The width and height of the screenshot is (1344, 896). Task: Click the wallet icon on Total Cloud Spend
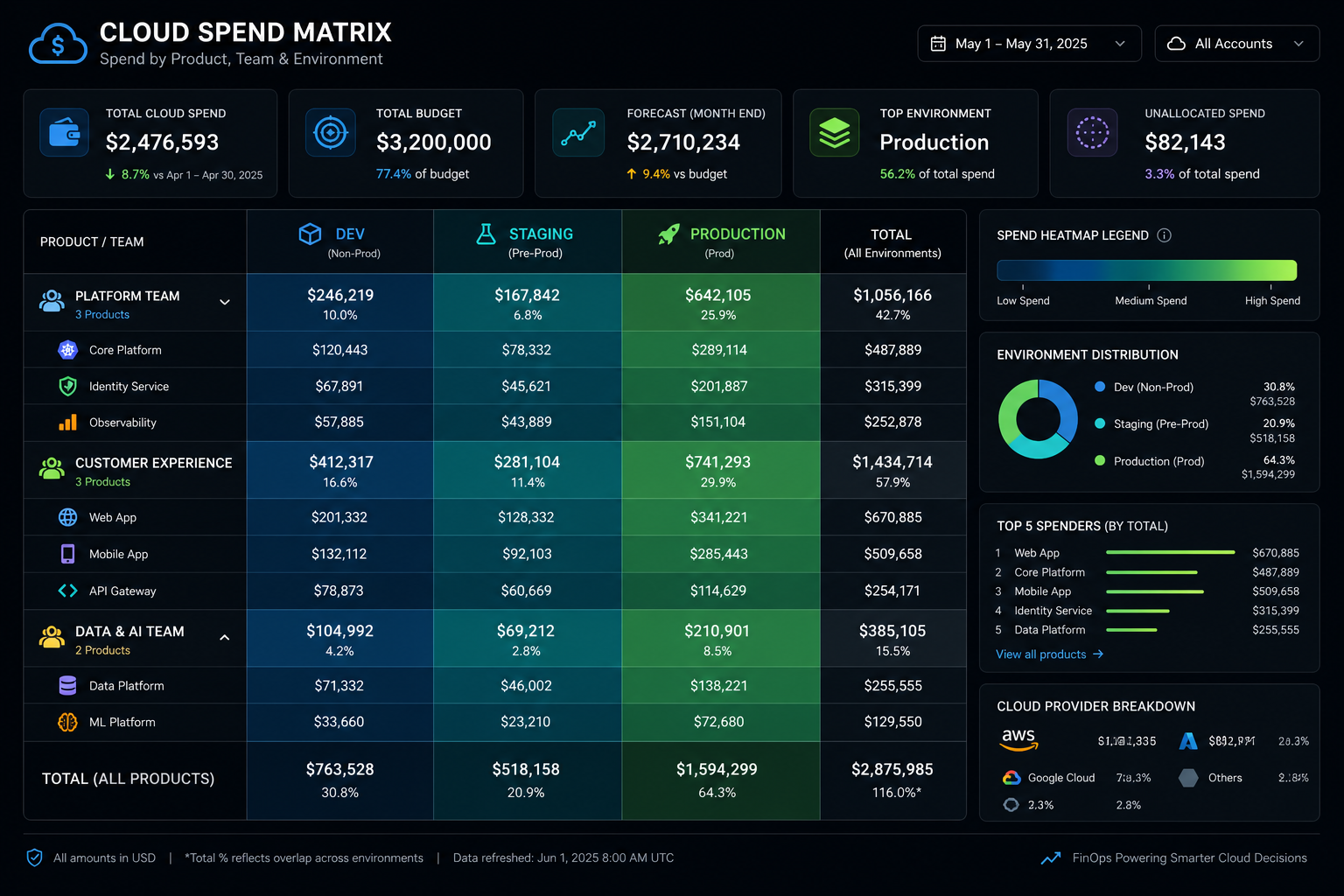(x=64, y=133)
